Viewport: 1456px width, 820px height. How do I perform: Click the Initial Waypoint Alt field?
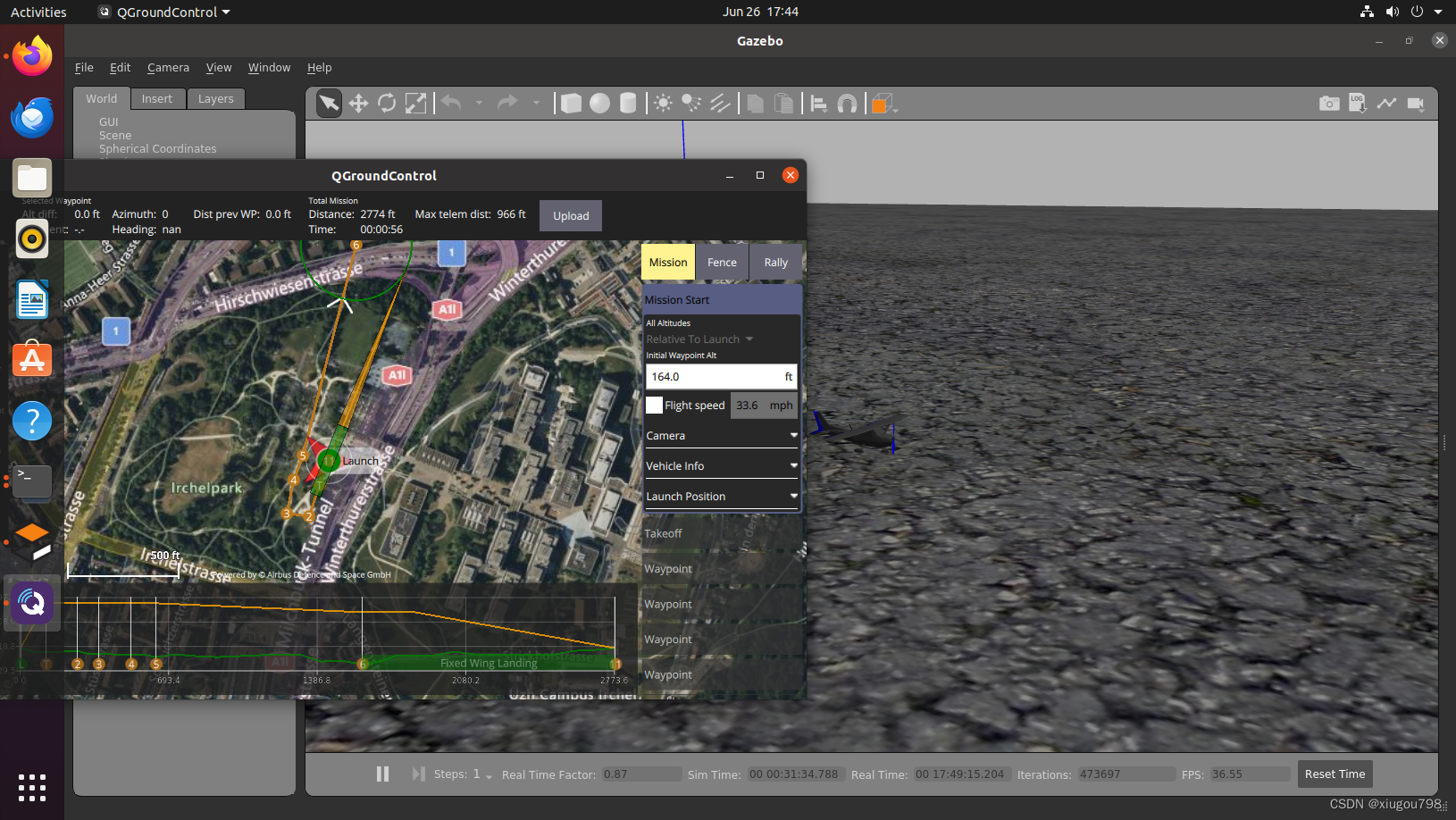click(721, 377)
